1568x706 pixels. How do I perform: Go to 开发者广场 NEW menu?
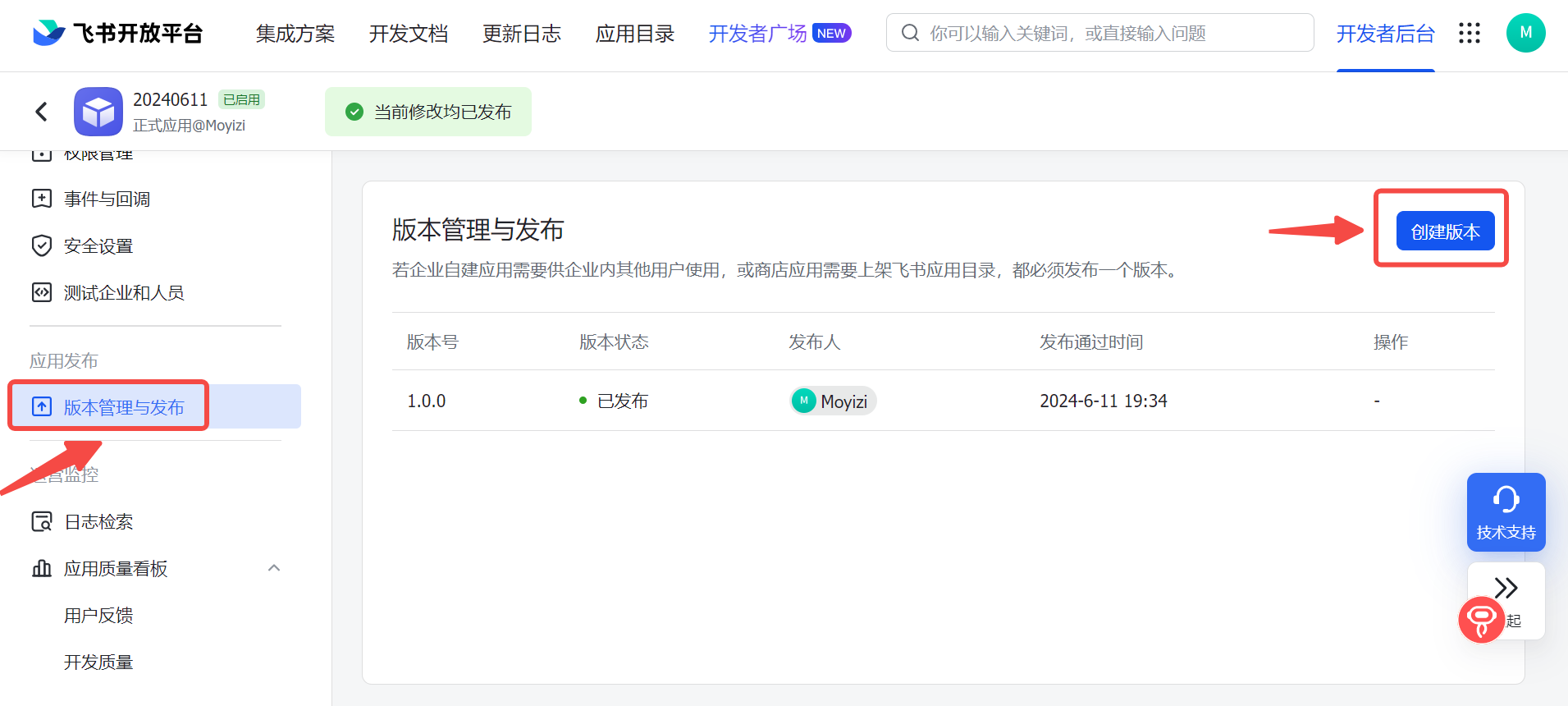pos(779,34)
